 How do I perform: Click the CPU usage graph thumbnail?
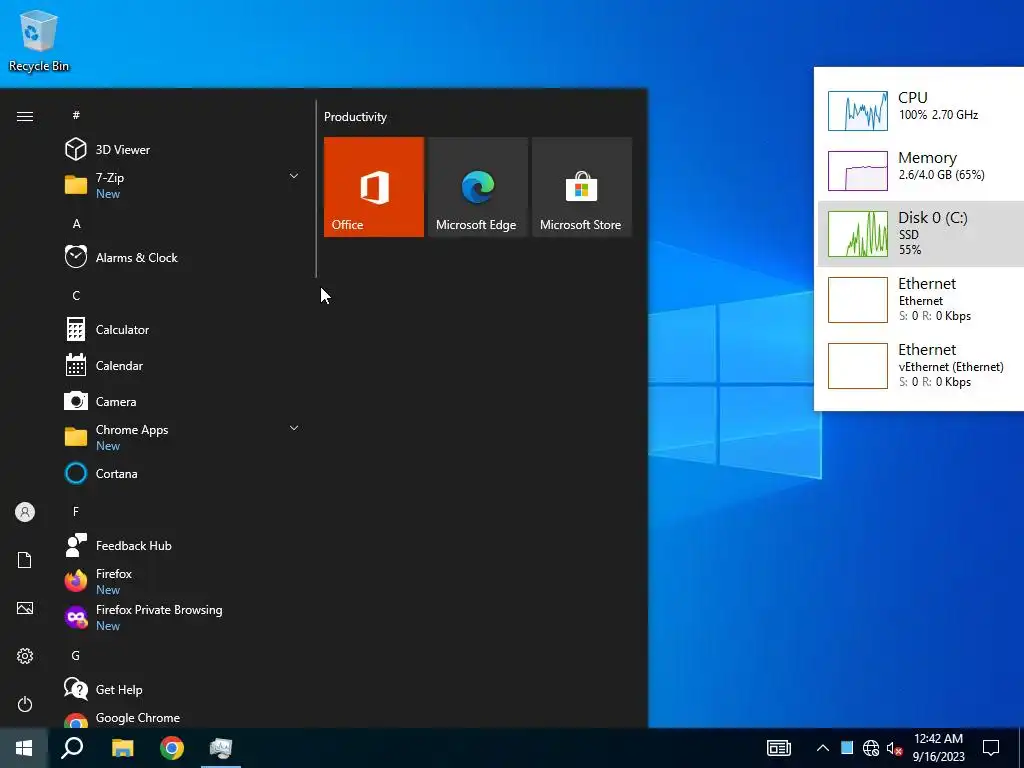tap(857, 110)
